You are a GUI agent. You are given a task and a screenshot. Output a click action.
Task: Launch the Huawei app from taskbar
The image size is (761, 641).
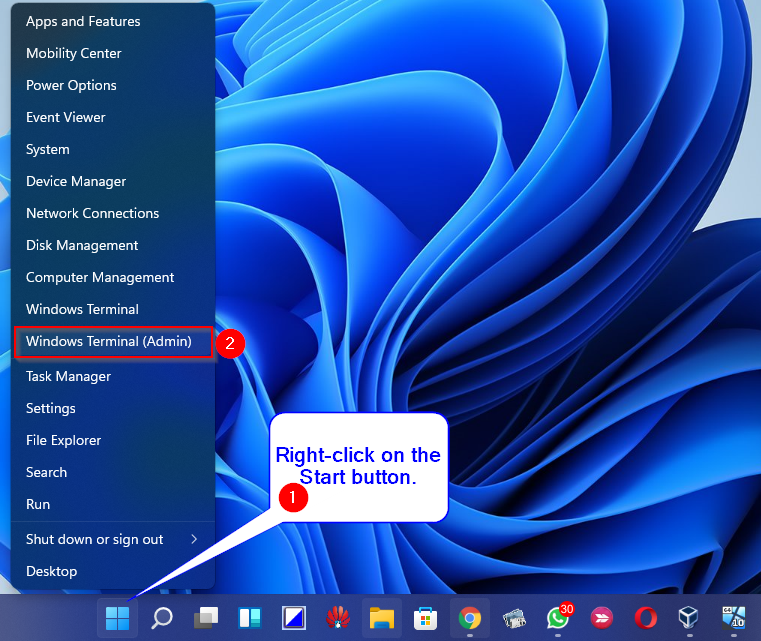pos(338,618)
